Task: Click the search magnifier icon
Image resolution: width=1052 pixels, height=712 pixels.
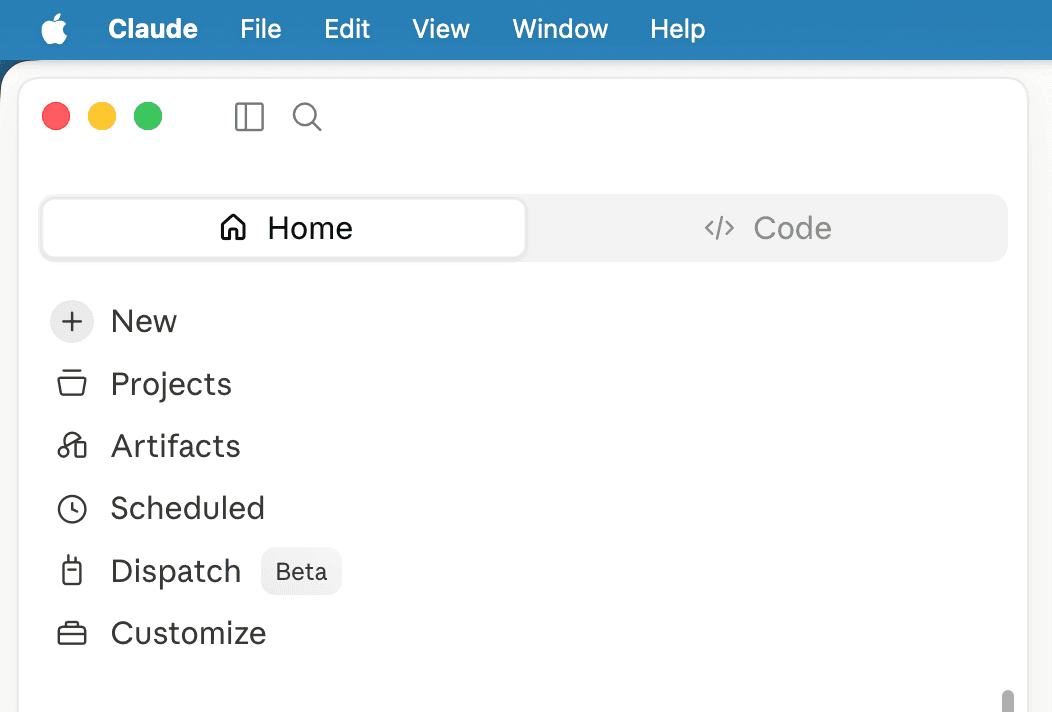Action: [x=307, y=117]
